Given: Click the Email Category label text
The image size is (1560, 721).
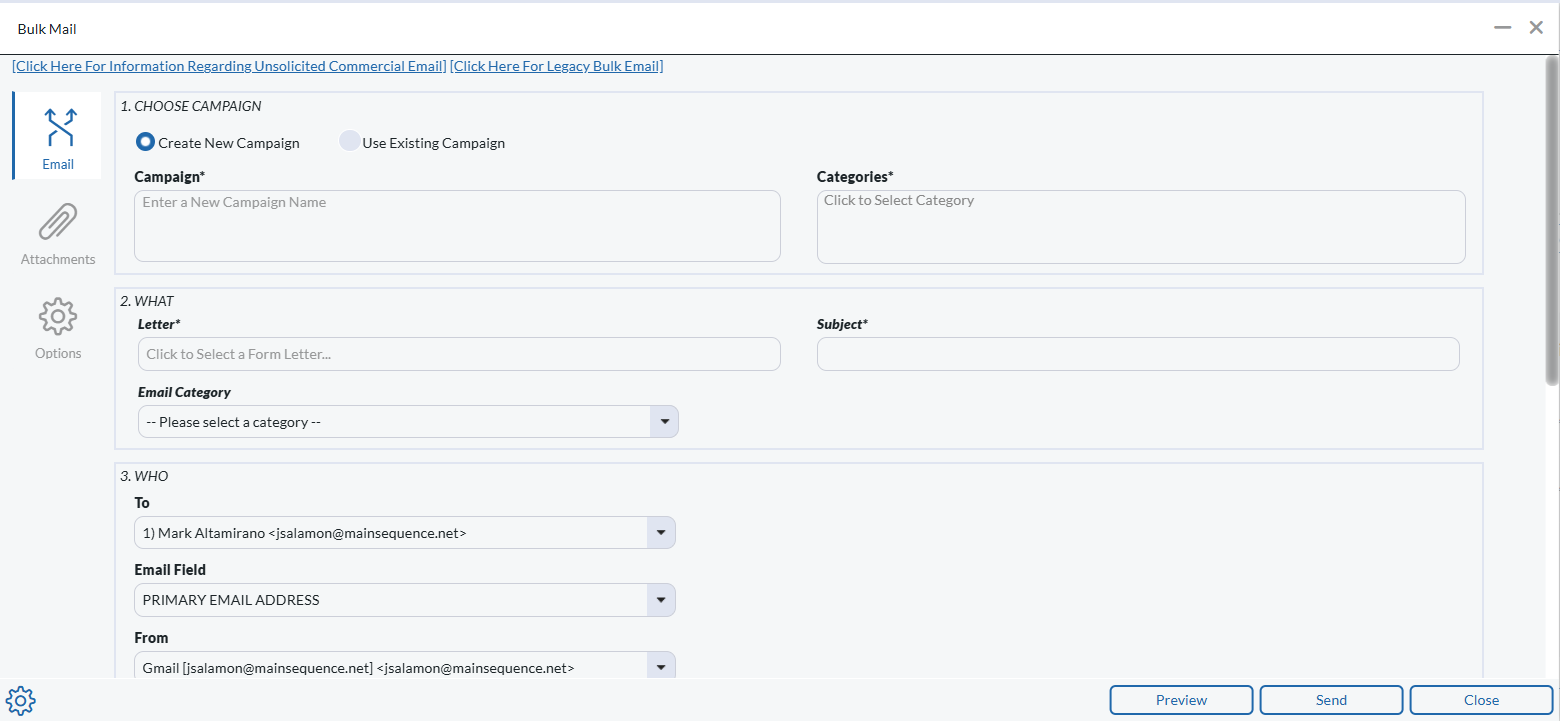Looking at the screenshot, I should pyautogui.click(x=184, y=392).
